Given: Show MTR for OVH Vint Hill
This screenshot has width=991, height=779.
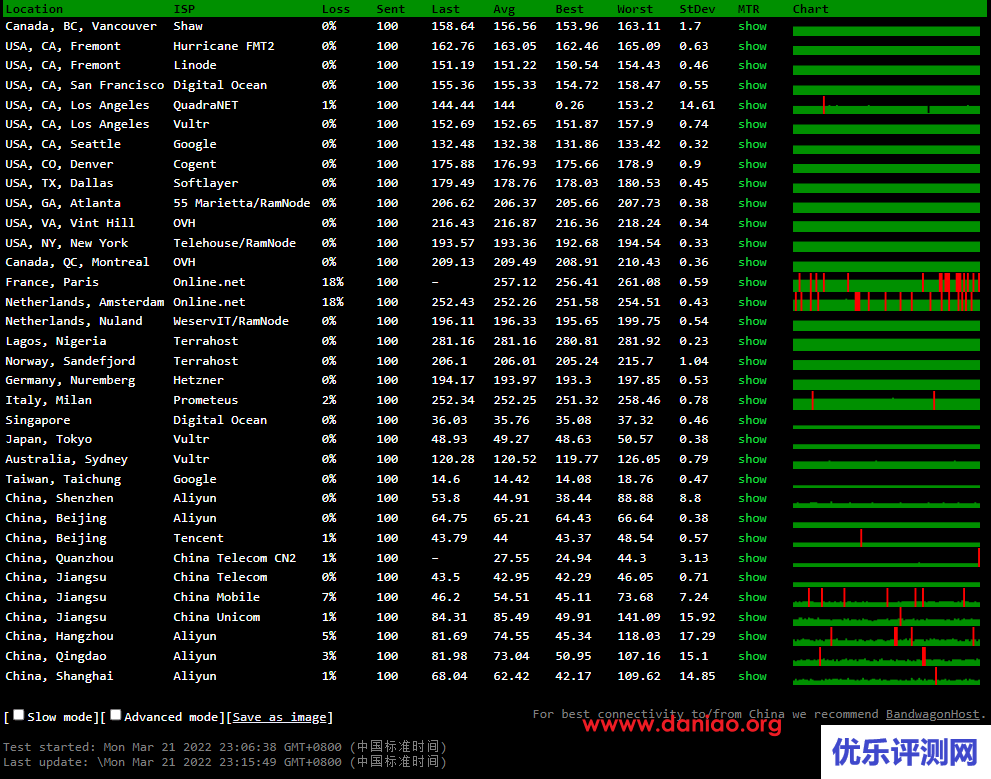Looking at the screenshot, I should click(x=752, y=223).
